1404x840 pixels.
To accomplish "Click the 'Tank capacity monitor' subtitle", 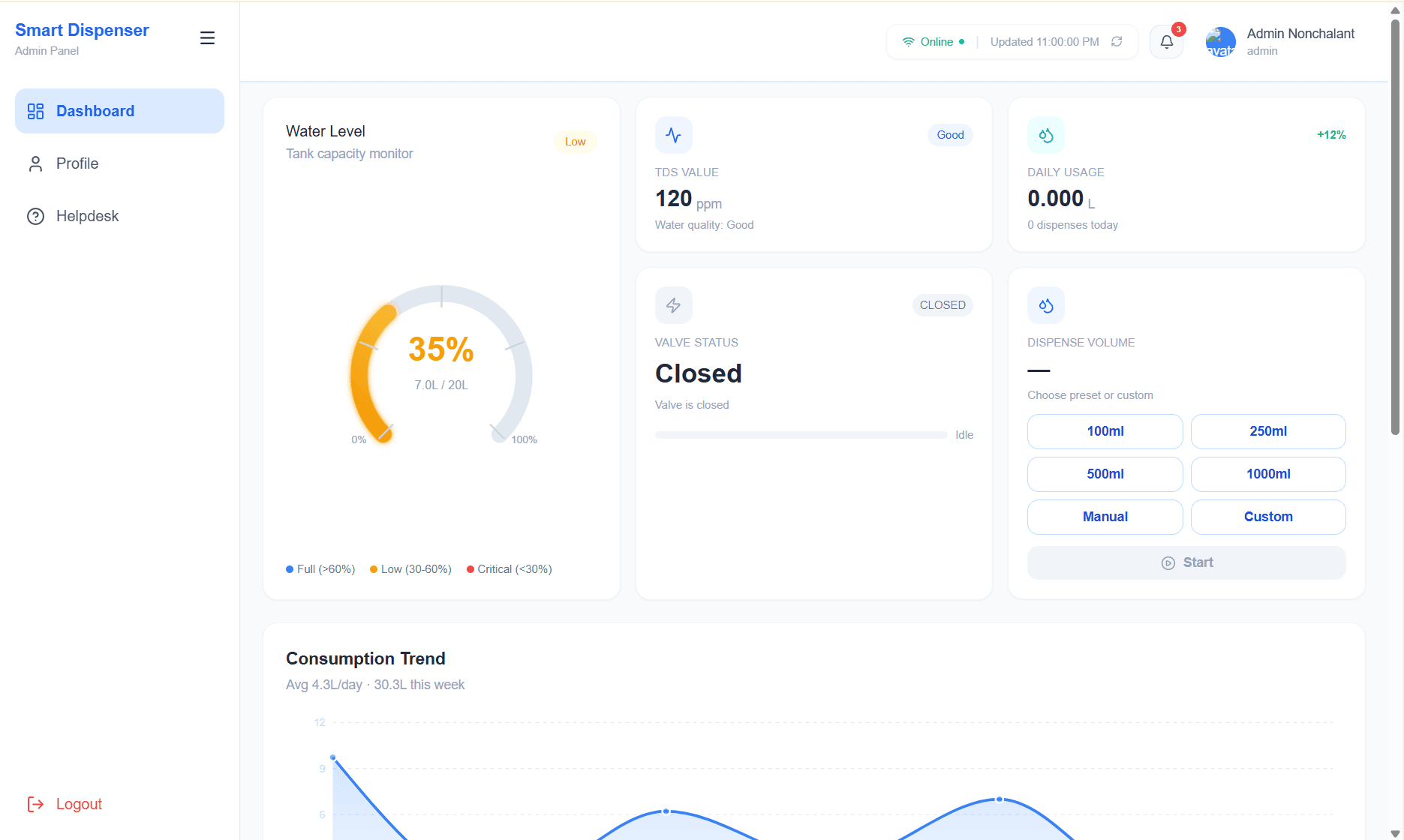I will click(350, 154).
